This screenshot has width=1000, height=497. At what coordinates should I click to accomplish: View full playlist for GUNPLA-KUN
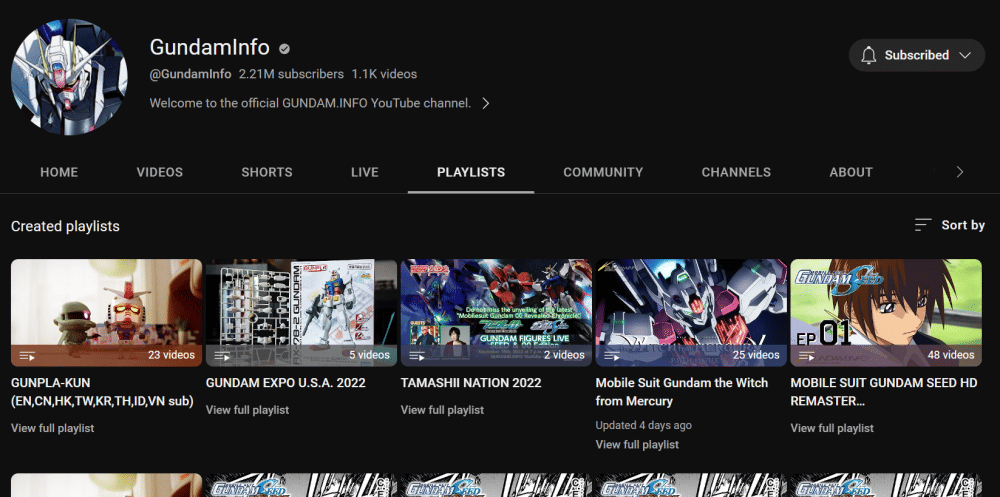(x=52, y=428)
